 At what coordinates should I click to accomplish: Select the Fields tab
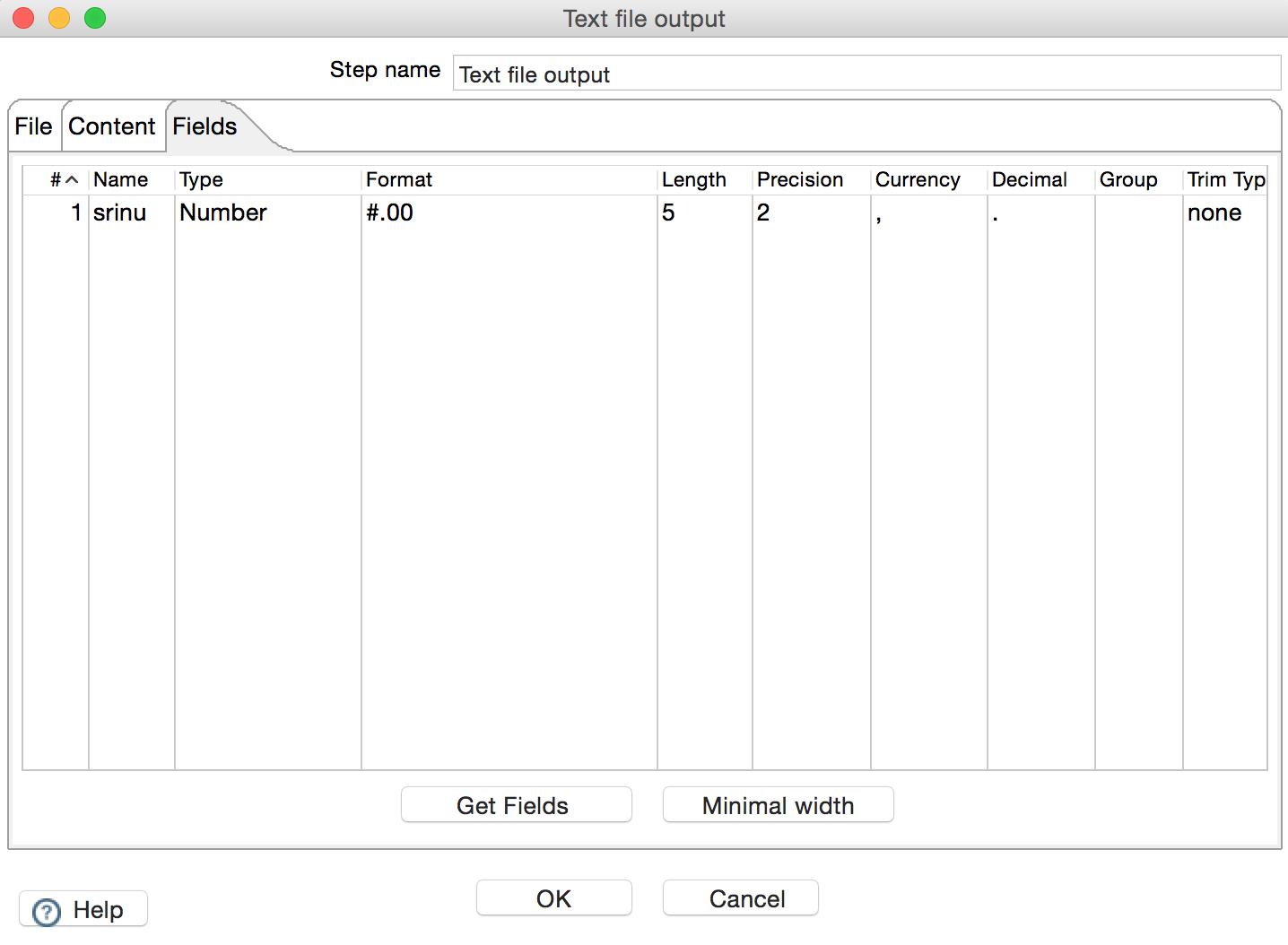(x=205, y=126)
